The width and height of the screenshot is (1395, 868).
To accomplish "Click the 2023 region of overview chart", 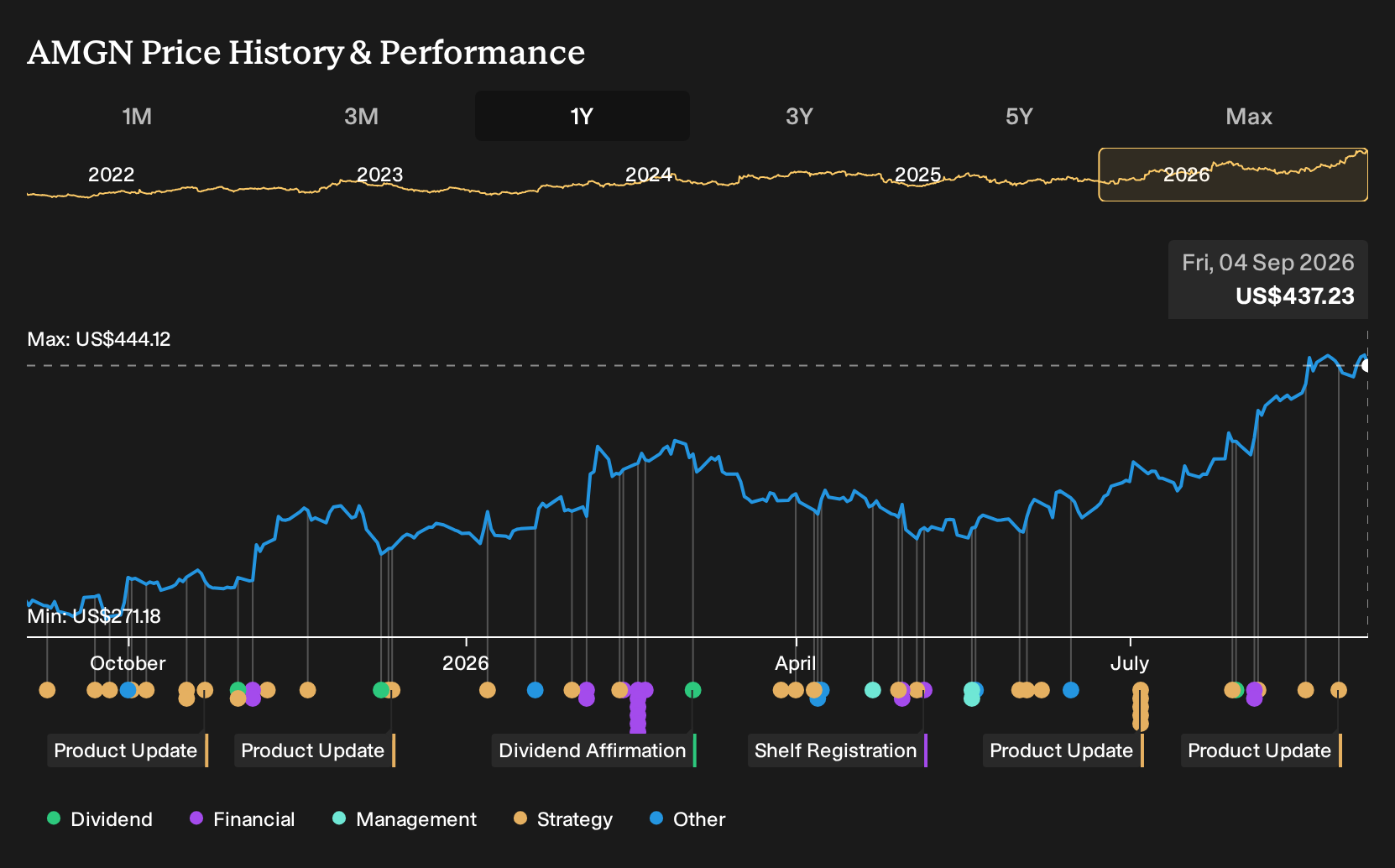I will pyautogui.click(x=379, y=175).
